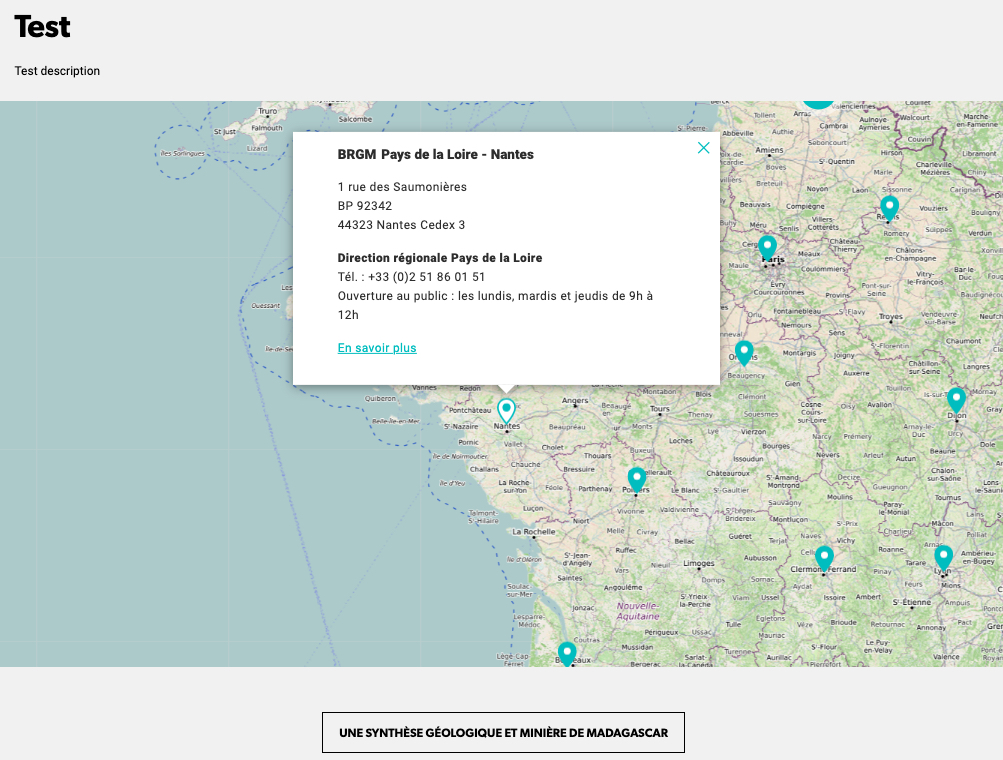Click the 'Amiens' label on the map
Image resolution: width=1003 pixels, height=760 pixels.
769,150
